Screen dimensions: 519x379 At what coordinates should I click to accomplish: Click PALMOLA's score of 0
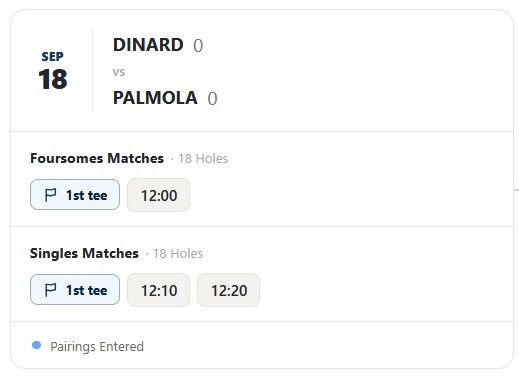point(212,99)
